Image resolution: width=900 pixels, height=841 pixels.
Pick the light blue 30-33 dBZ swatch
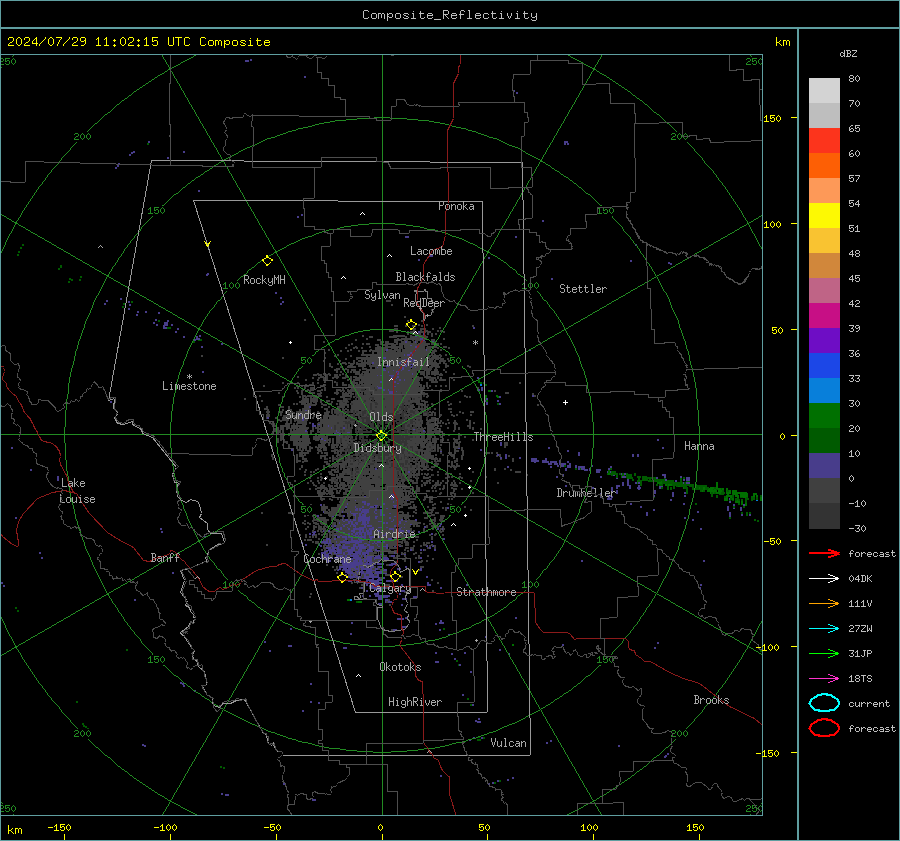point(824,390)
